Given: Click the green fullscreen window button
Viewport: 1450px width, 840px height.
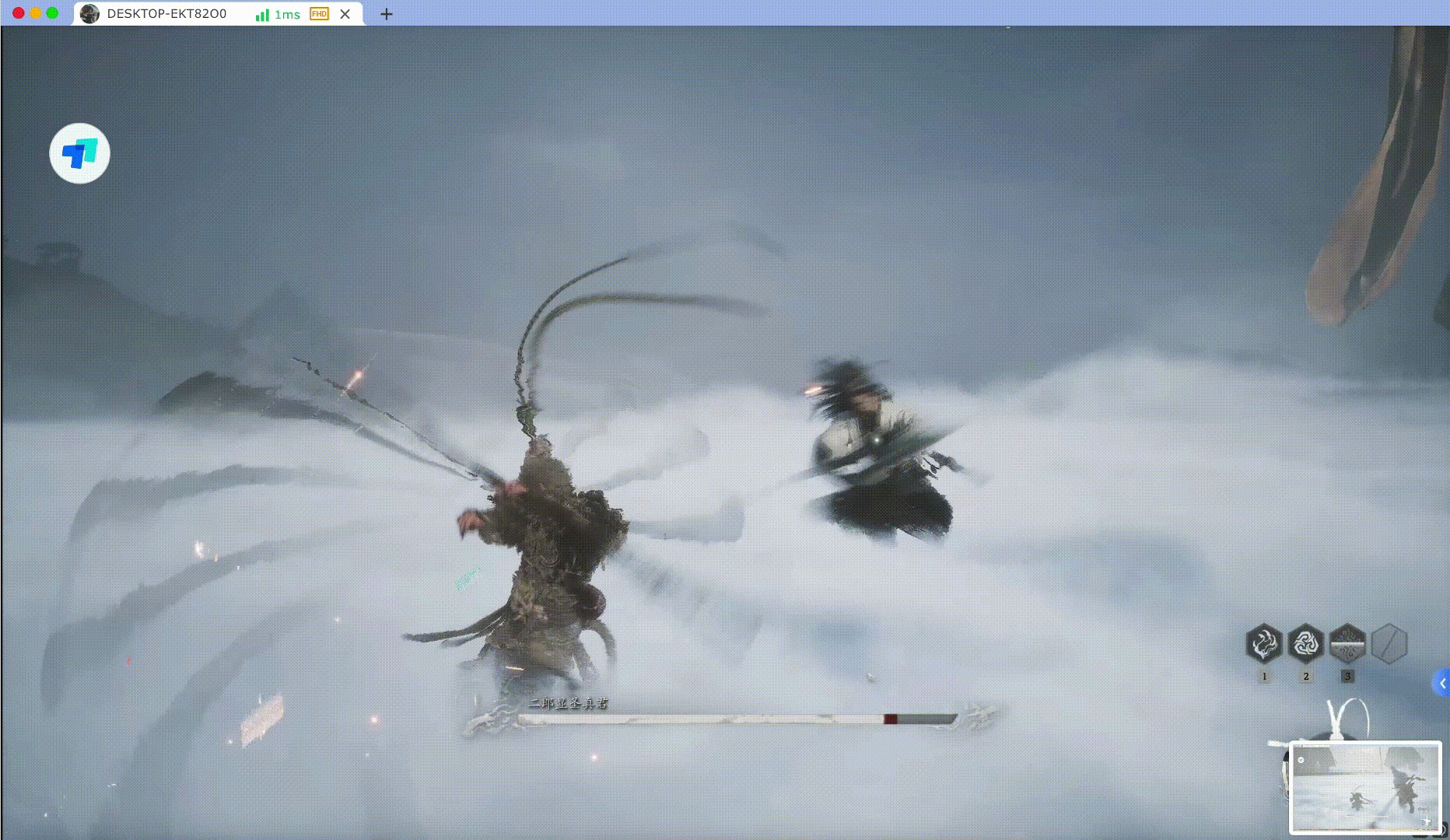Looking at the screenshot, I should pos(52,13).
